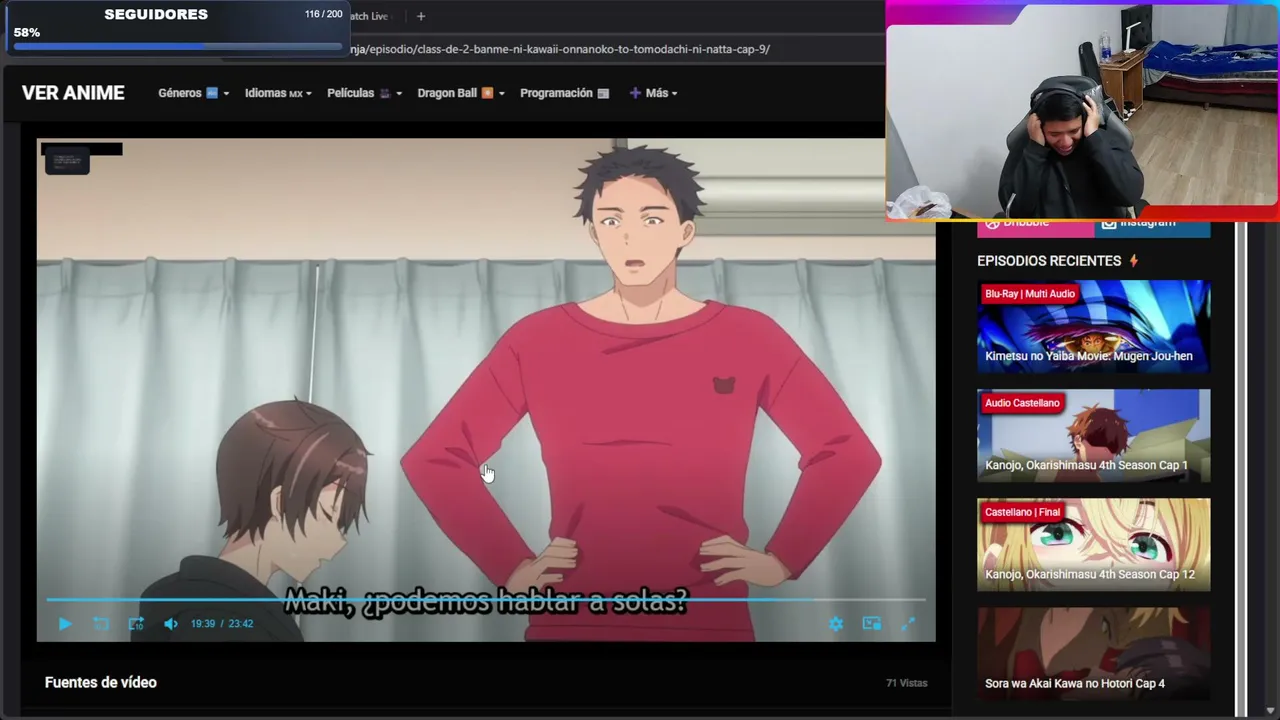Viewport: 1280px width, 720px height.
Task: Click the EPISODIOS RECIENTES heading
Action: (1049, 261)
